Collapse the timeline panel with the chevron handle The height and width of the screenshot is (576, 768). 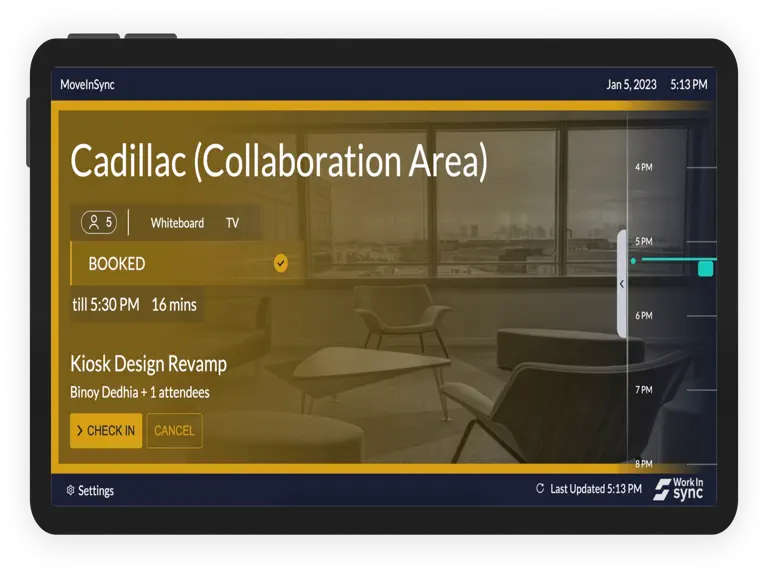point(622,284)
